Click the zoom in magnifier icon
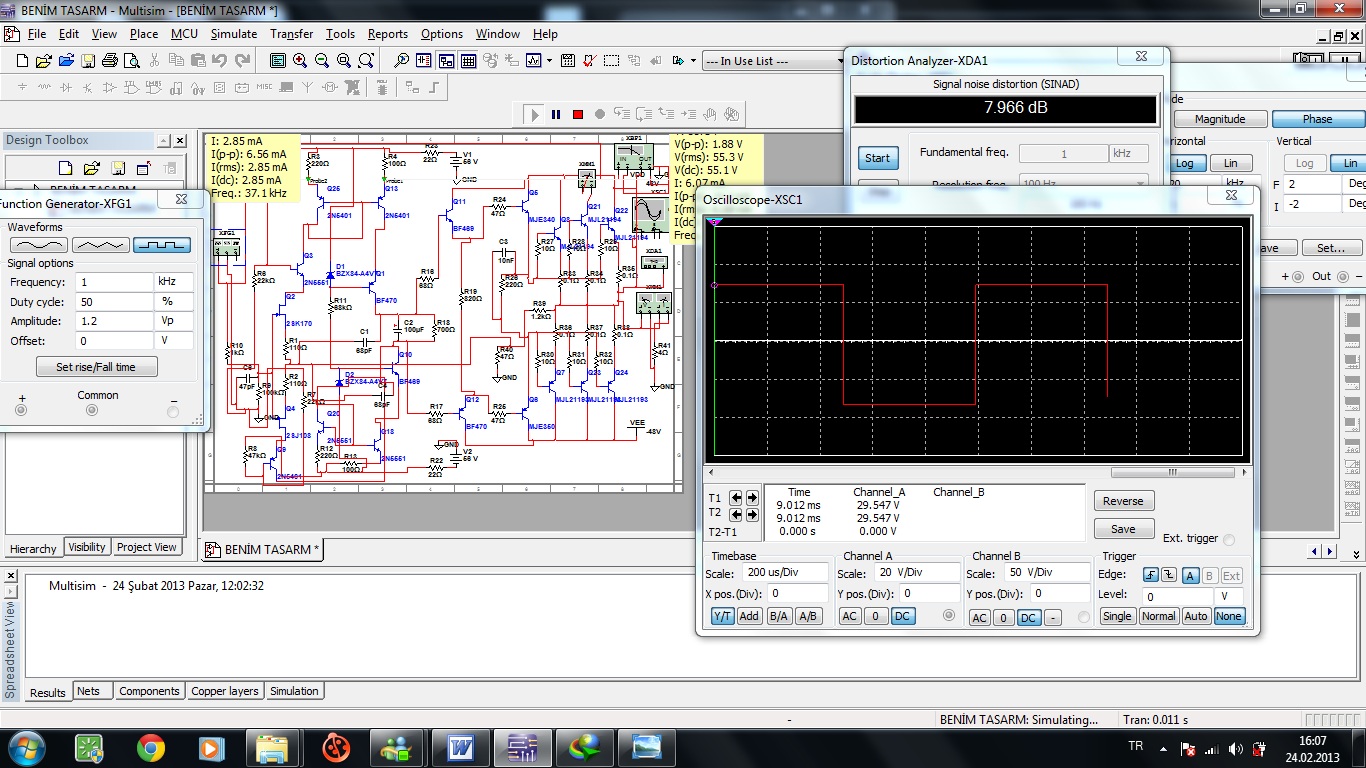The width and height of the screenshot is (1366, 768). [300, 61]
